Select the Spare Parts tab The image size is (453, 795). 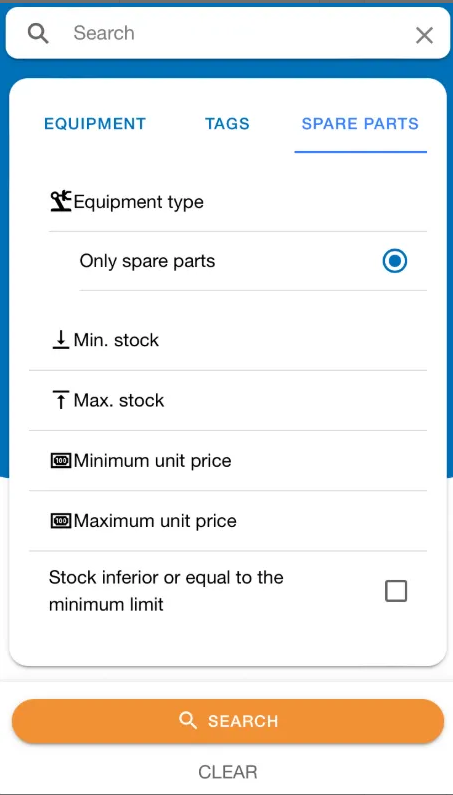[360, 124]
